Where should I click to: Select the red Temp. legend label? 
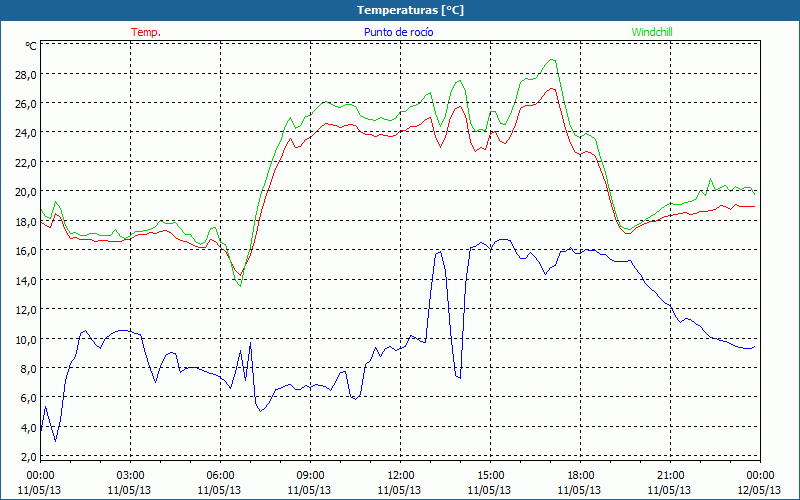[x=146, y=32]
